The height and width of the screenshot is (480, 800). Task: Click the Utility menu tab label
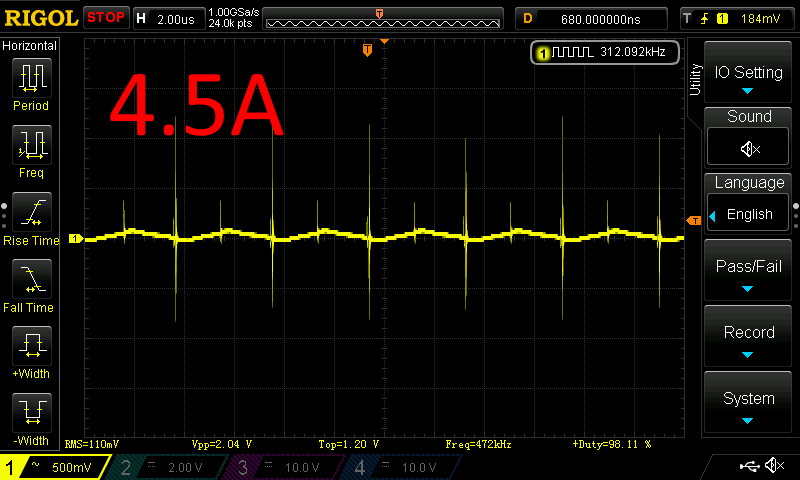click(x=695, y=80)
